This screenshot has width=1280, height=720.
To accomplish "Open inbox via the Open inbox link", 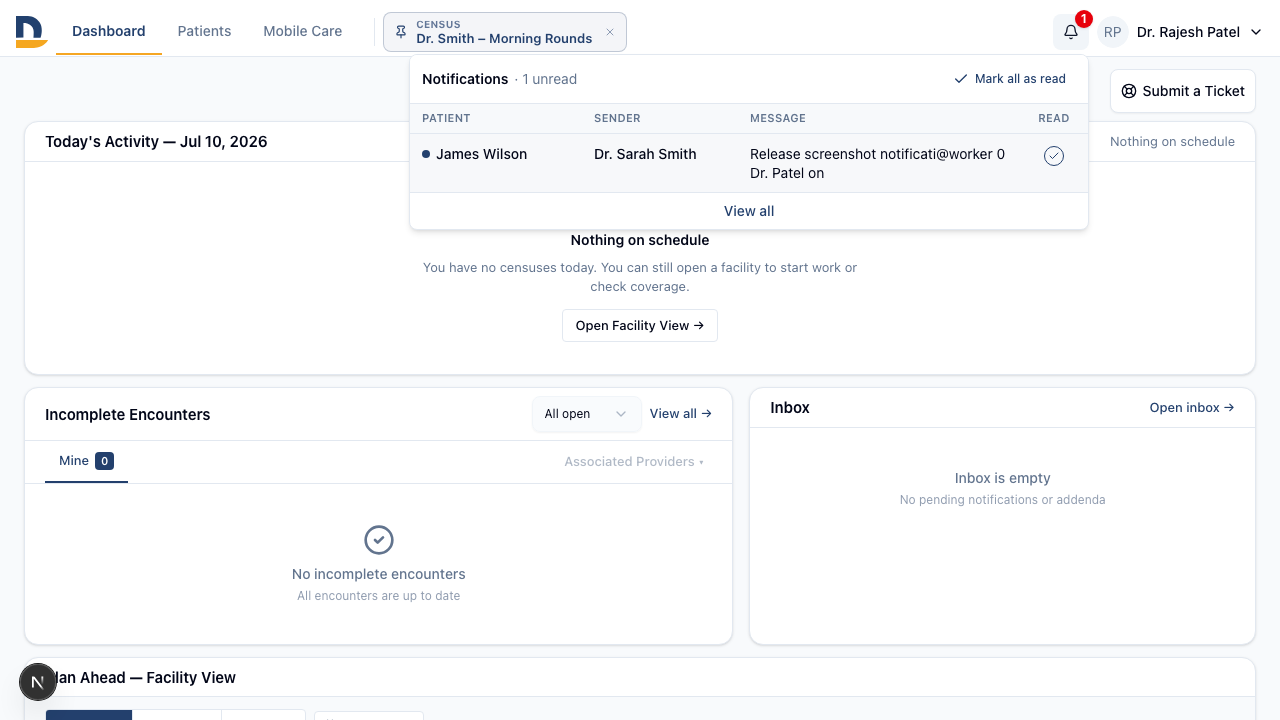I will click(x=1192, y=408).
